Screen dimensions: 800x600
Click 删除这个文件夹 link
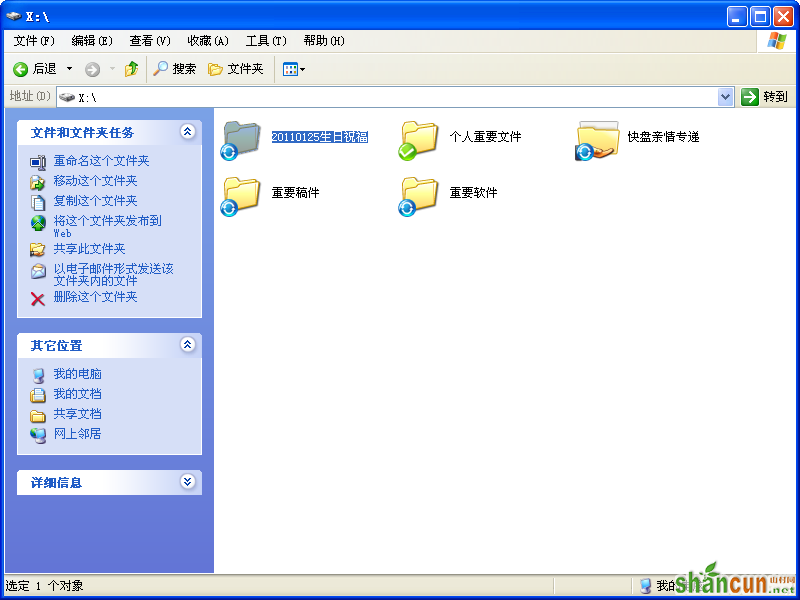(95, 296)
